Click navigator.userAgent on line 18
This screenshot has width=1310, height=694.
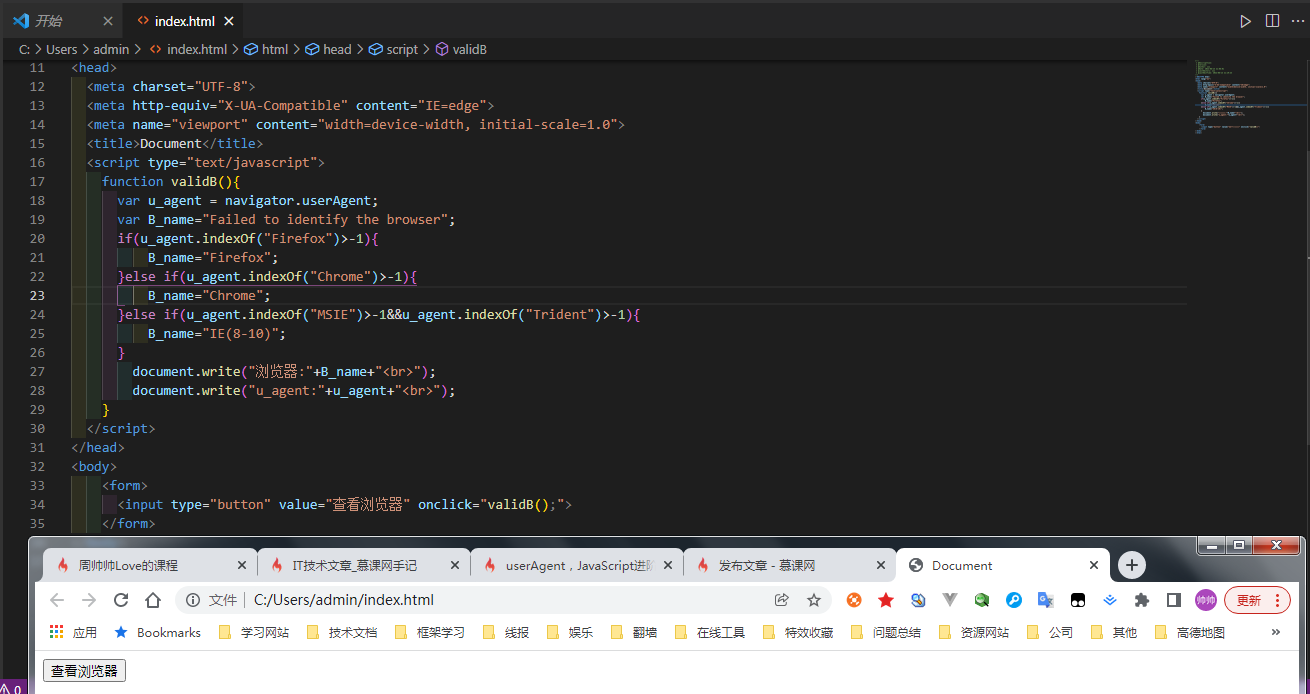[298, 200]
